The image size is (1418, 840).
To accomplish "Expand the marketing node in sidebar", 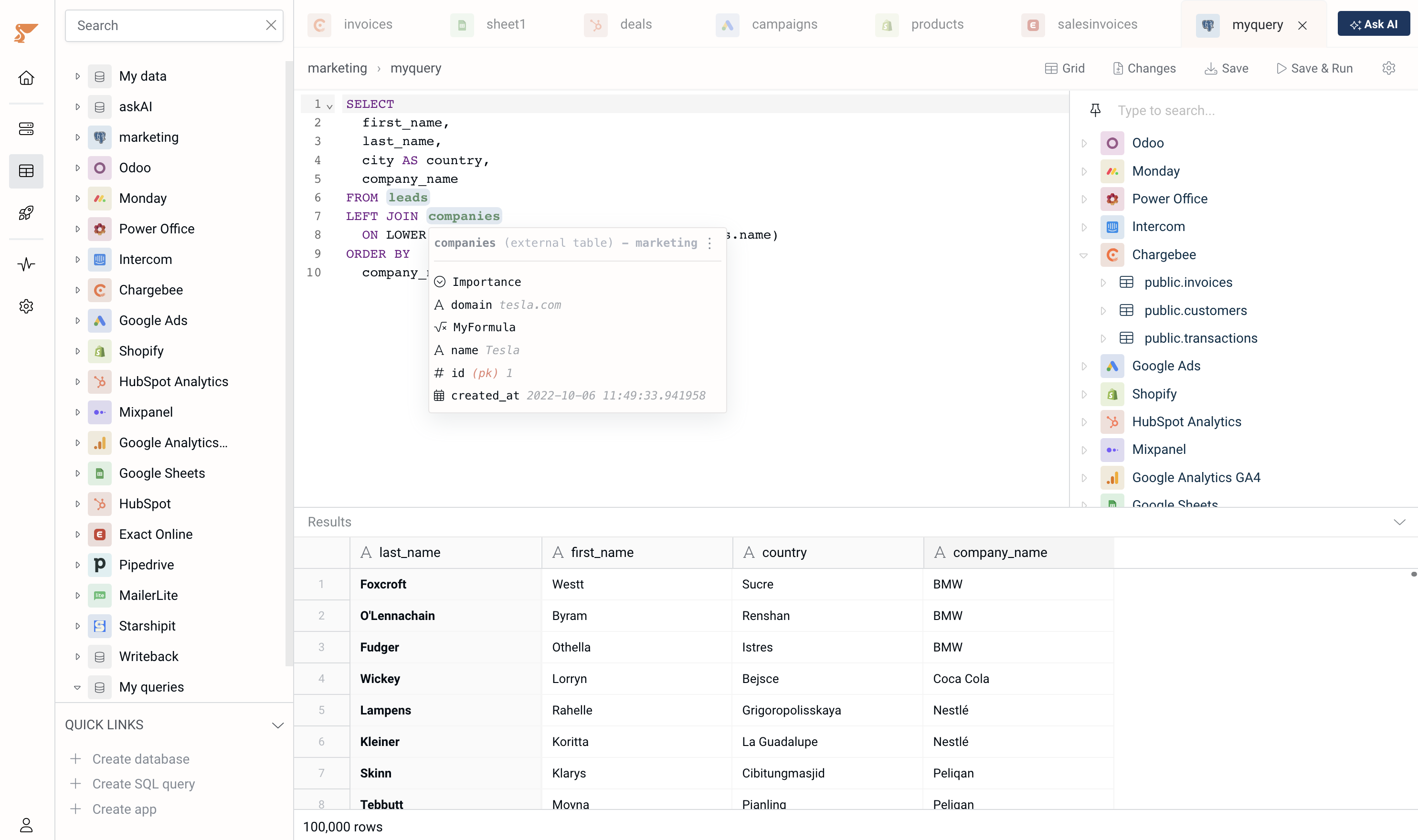I will pyautogui.click(x=77, y=137).
